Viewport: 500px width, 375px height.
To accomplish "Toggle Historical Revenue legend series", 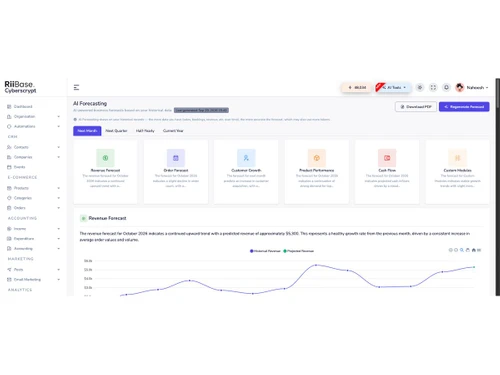I will tap(265, 251).
